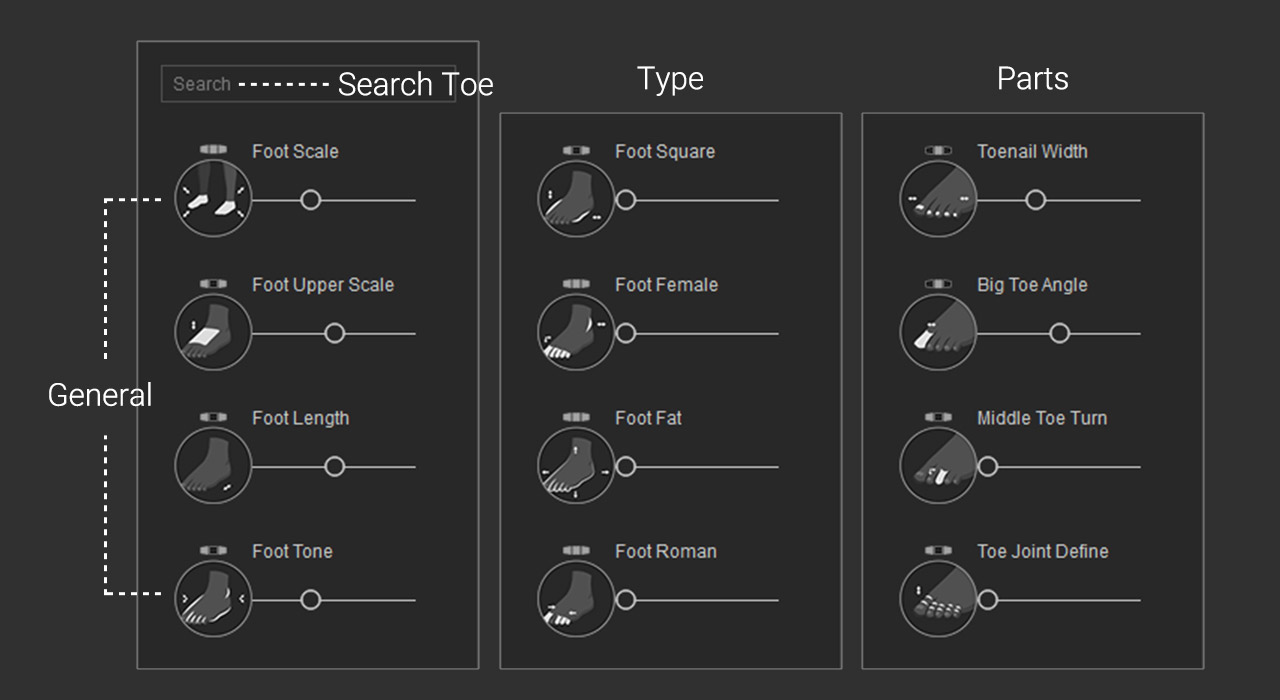Click the Parts column heading
1280x700 pixels.
click(1032, 79)
